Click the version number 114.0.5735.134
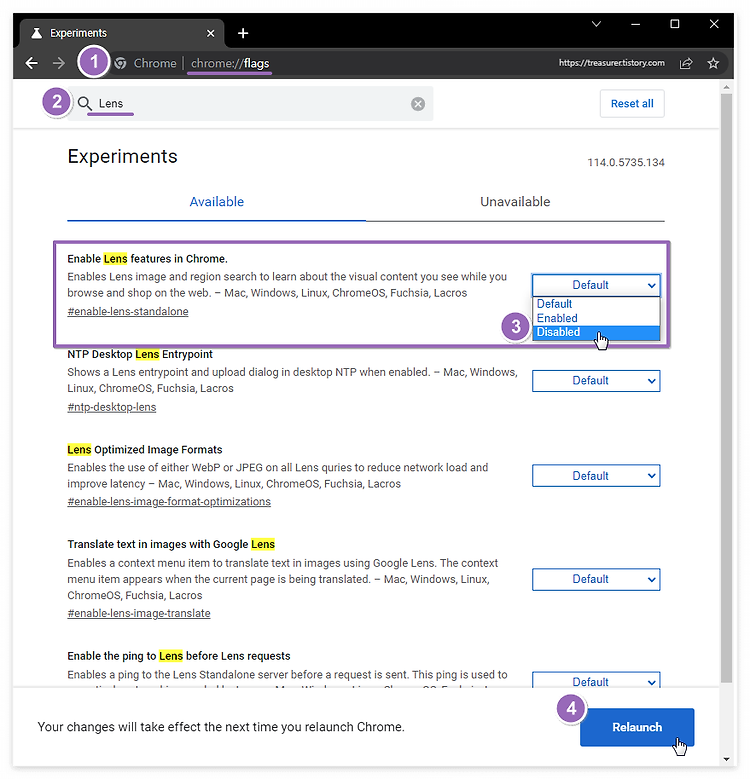This screenshot has width=750, height=779. point(626,162)
